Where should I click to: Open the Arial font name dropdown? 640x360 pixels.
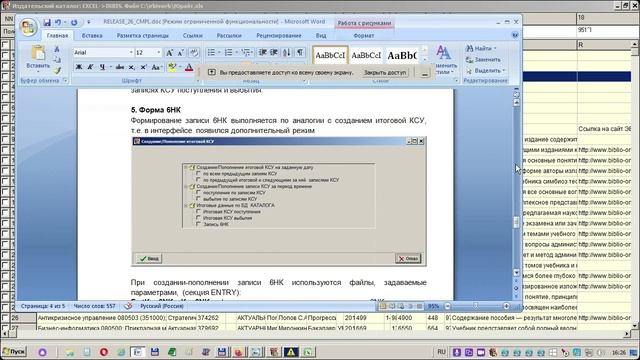(131, 53)
